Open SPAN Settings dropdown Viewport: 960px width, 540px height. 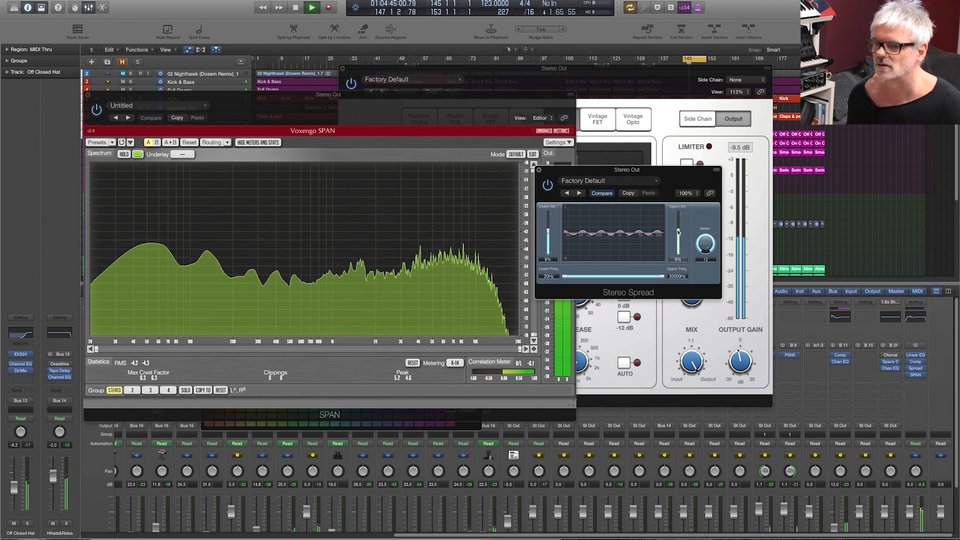pyautogui.click(x=558, y=142)
